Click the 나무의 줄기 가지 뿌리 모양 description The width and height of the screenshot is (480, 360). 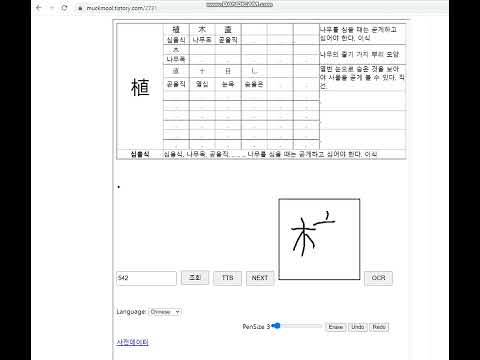359,54
